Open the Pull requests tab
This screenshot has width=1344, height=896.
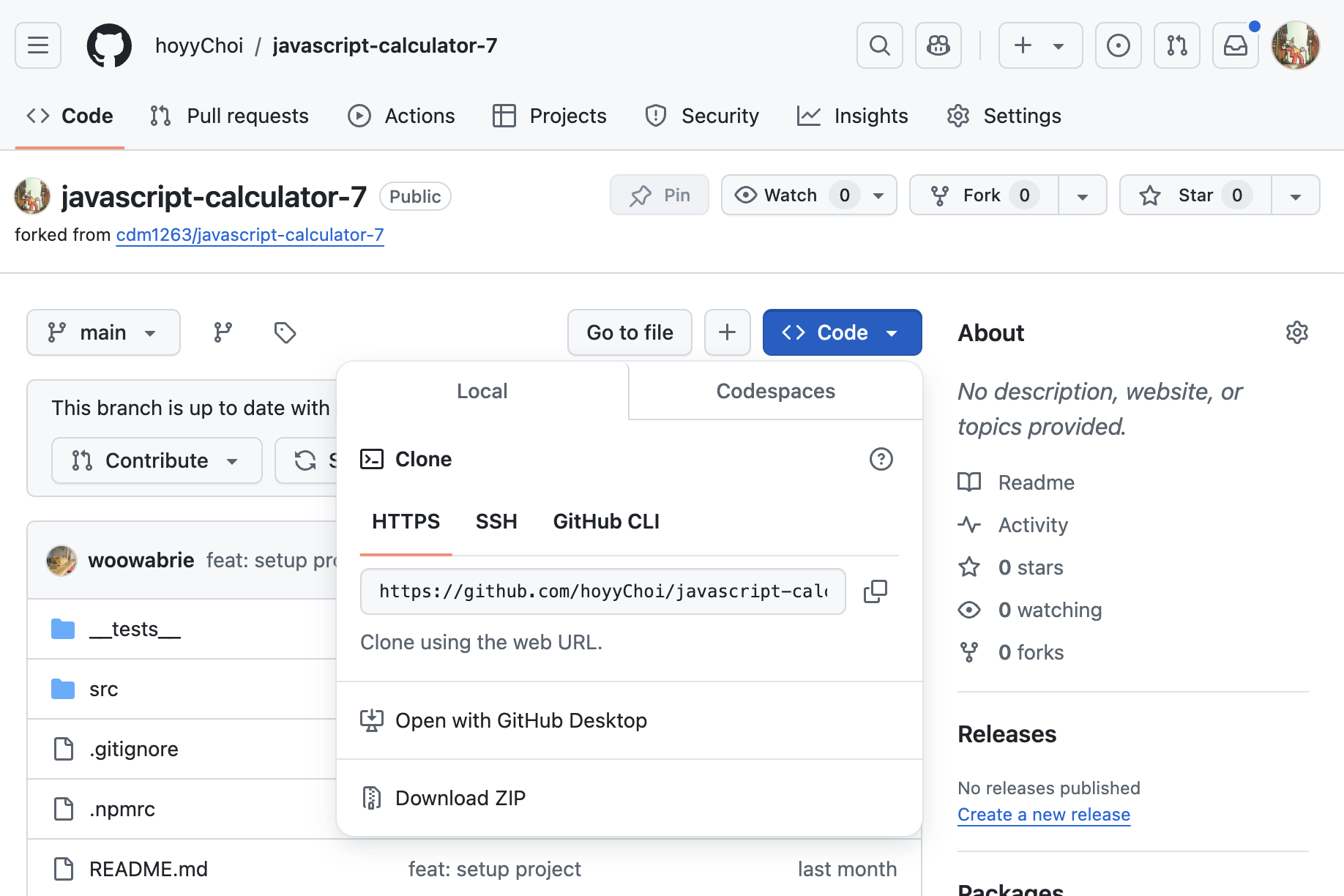click(229, 116)
